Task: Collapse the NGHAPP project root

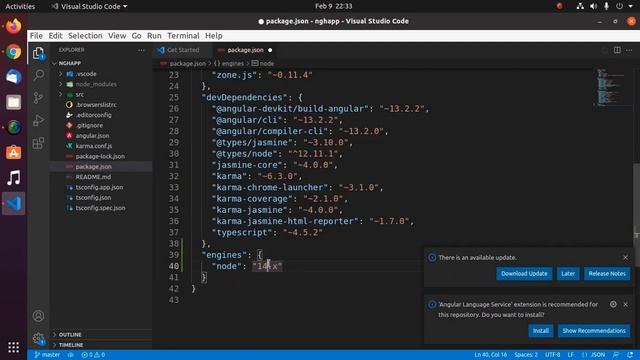Action: click(54, 63)
